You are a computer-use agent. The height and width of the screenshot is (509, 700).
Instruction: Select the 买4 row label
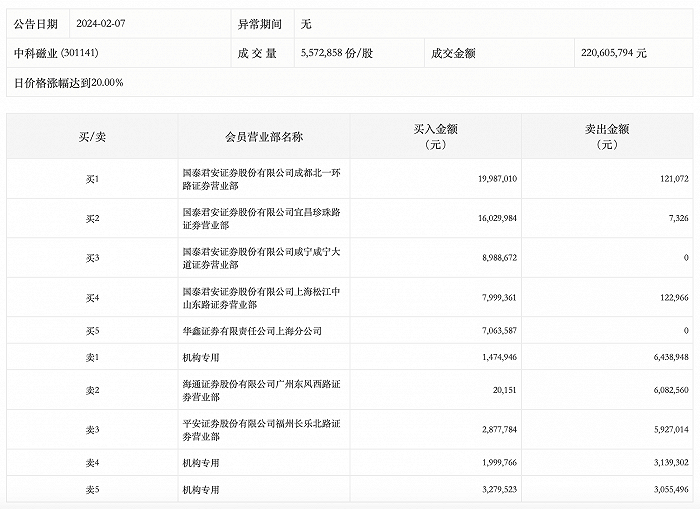tap(92, 298)
